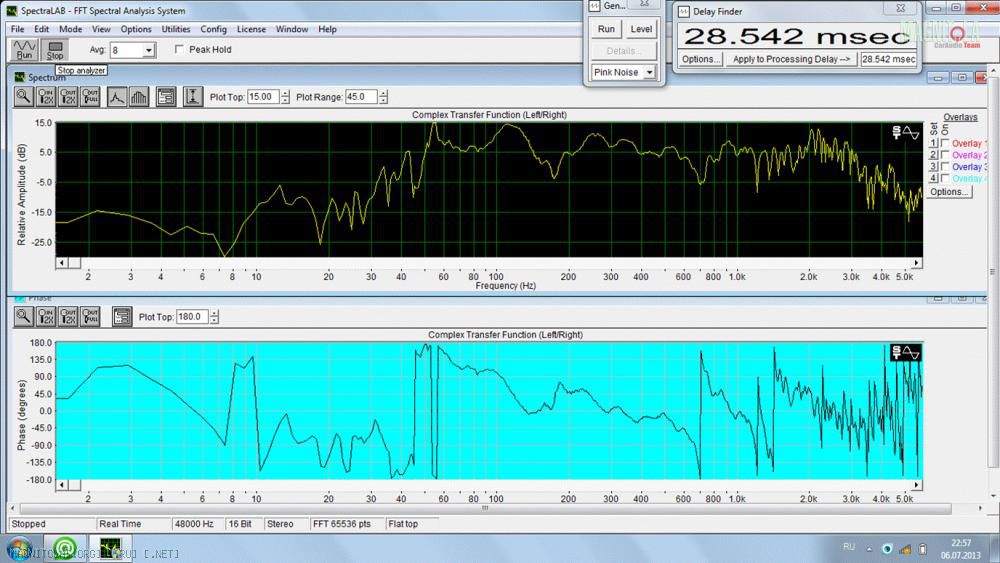Viewport: 1000px width, 563px height.
Task: Open the Utilities menu
Action: point(175,29)
